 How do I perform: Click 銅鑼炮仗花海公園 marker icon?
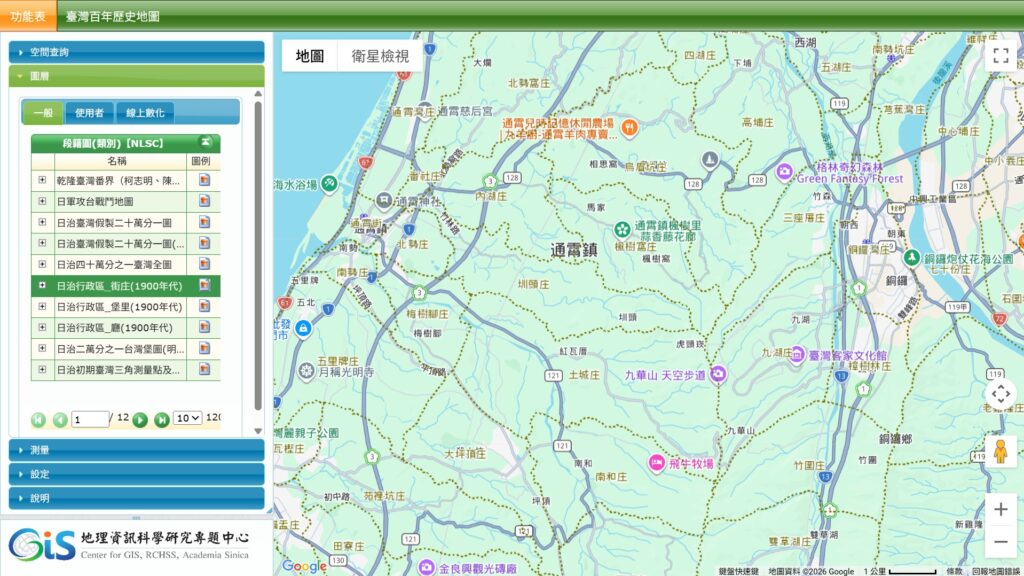pyautogui.click(x=912, y=257)
